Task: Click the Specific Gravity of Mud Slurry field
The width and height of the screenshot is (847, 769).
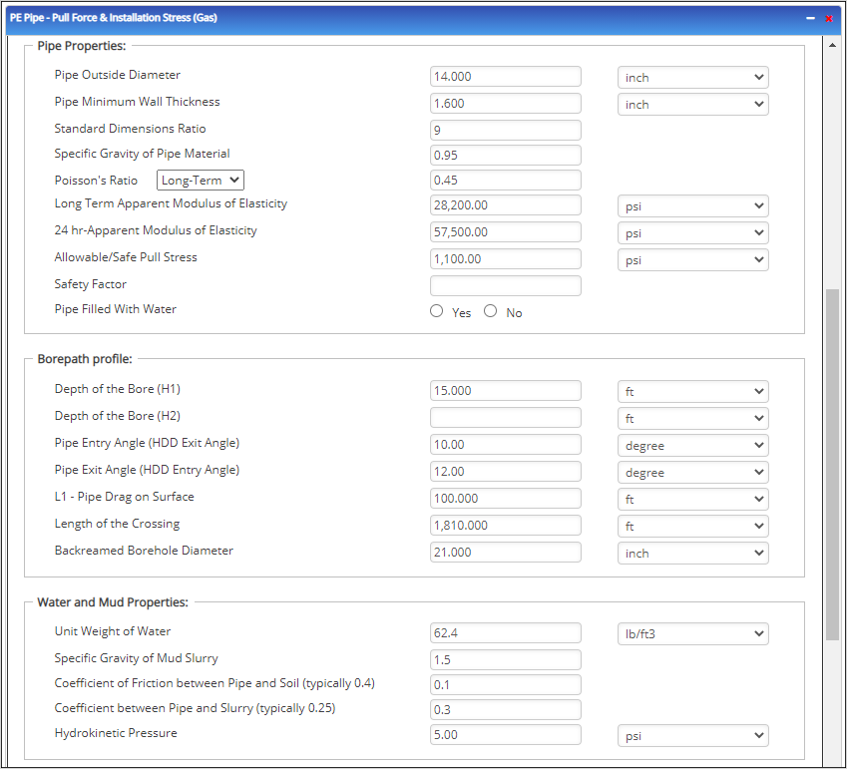Action: pyautogui.click(x=505, y=659)
